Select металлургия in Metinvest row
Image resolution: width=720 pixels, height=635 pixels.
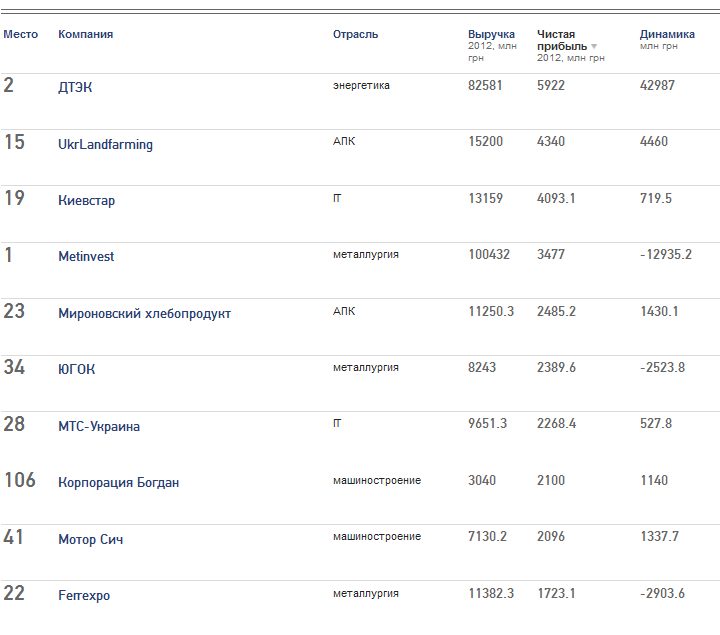[366, 255]
